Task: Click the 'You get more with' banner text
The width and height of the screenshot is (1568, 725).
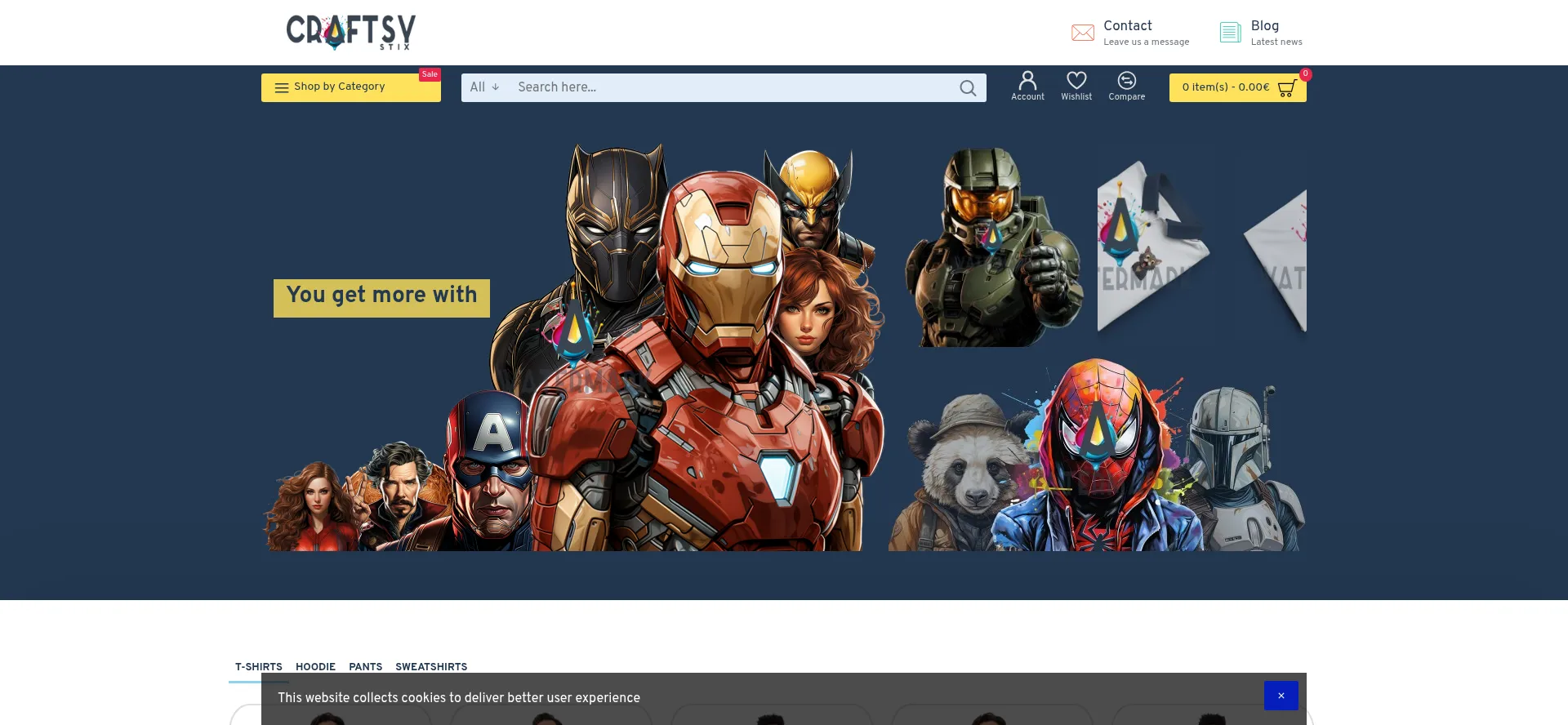Action: 381,296
